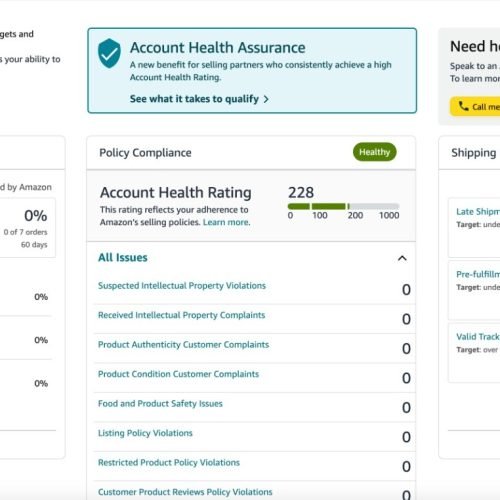Open Suspected Intellectual Property Violations
Image resolution: width=500 pixels, height=500 pixels.
[x=182, y=286]
